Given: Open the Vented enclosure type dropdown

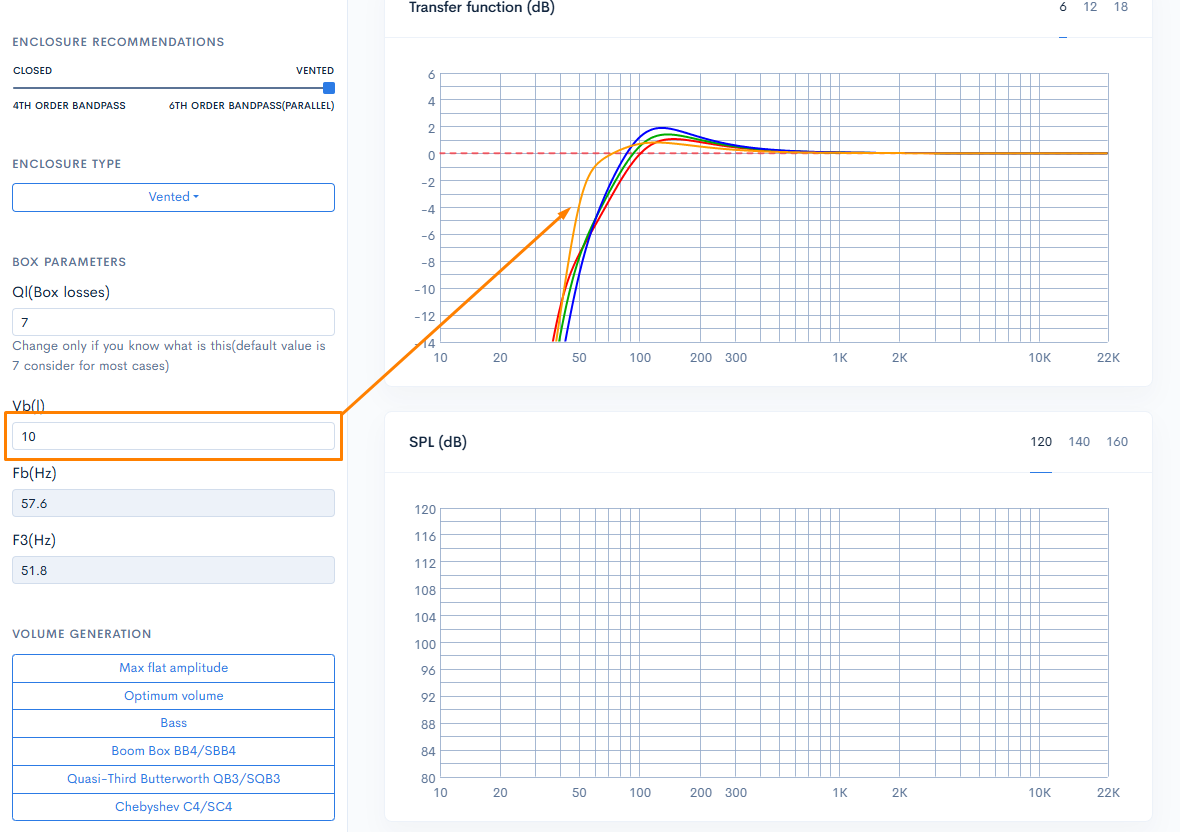Looking at the screenshot, I should [x=173, y=197].
